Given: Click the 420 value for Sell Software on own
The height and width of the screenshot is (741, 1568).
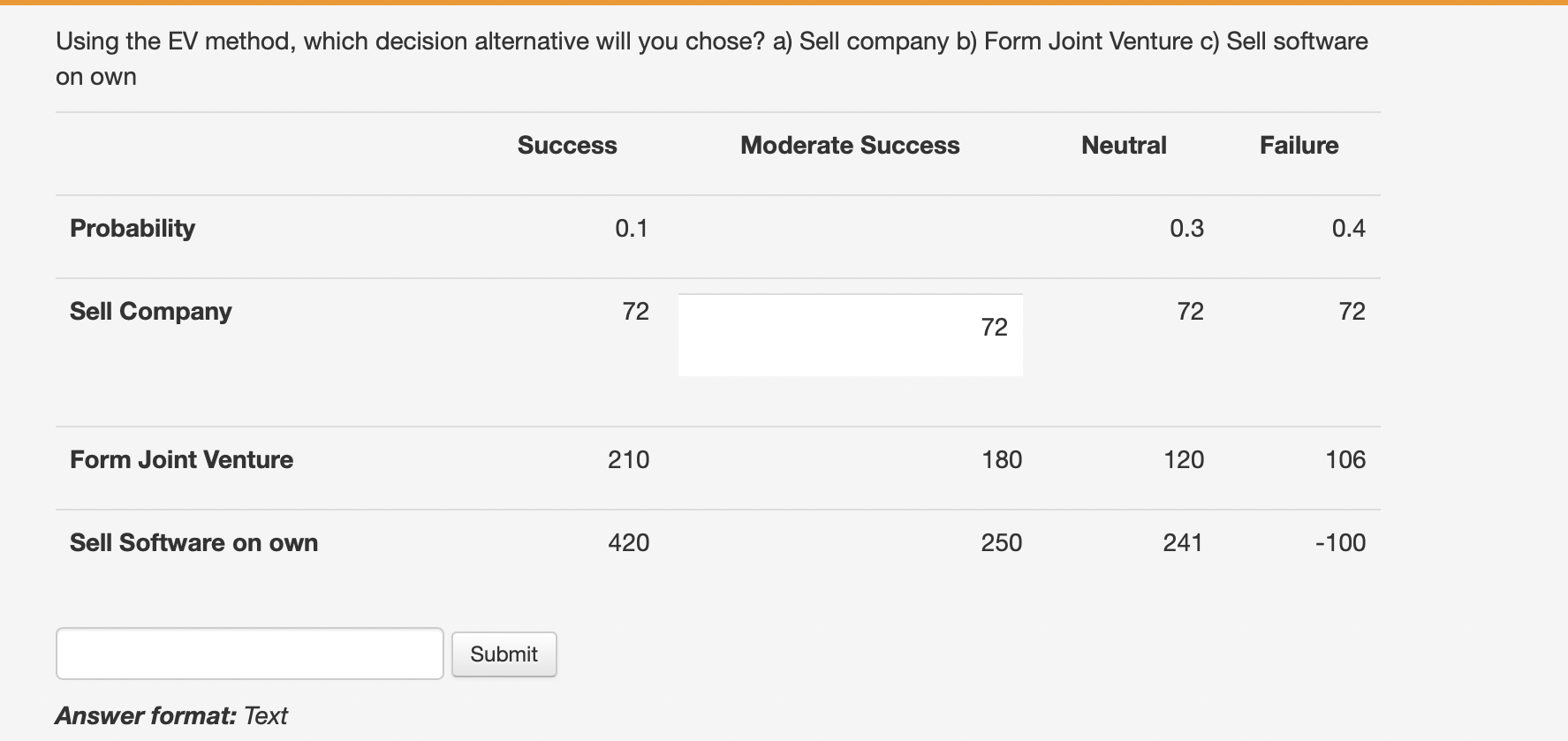Looking at the screenshot, I should [629, 542].
